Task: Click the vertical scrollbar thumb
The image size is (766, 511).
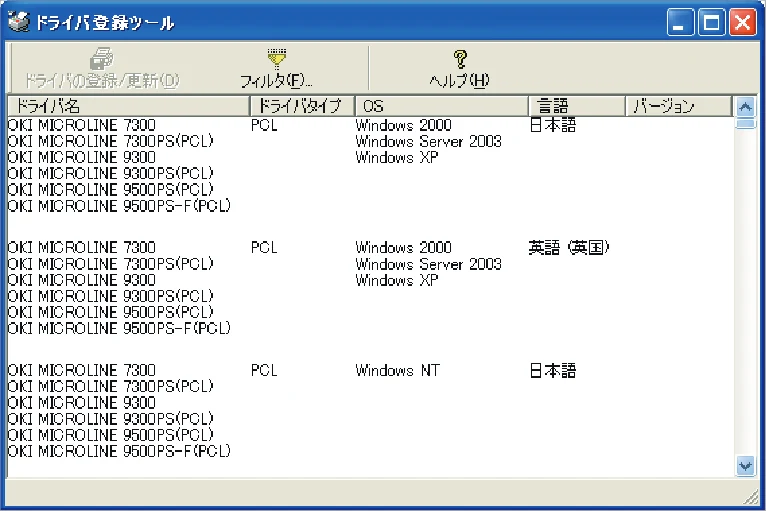Action: point(745,123)
